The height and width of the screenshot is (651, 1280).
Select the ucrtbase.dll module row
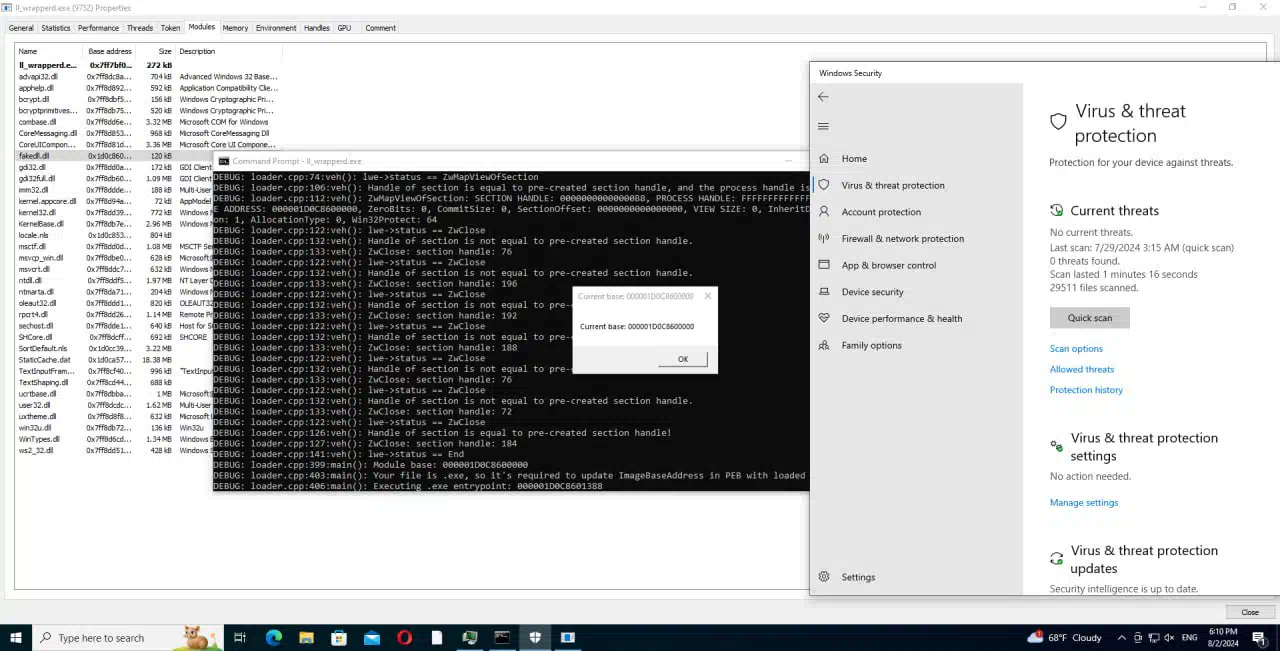tap(114, 394)
